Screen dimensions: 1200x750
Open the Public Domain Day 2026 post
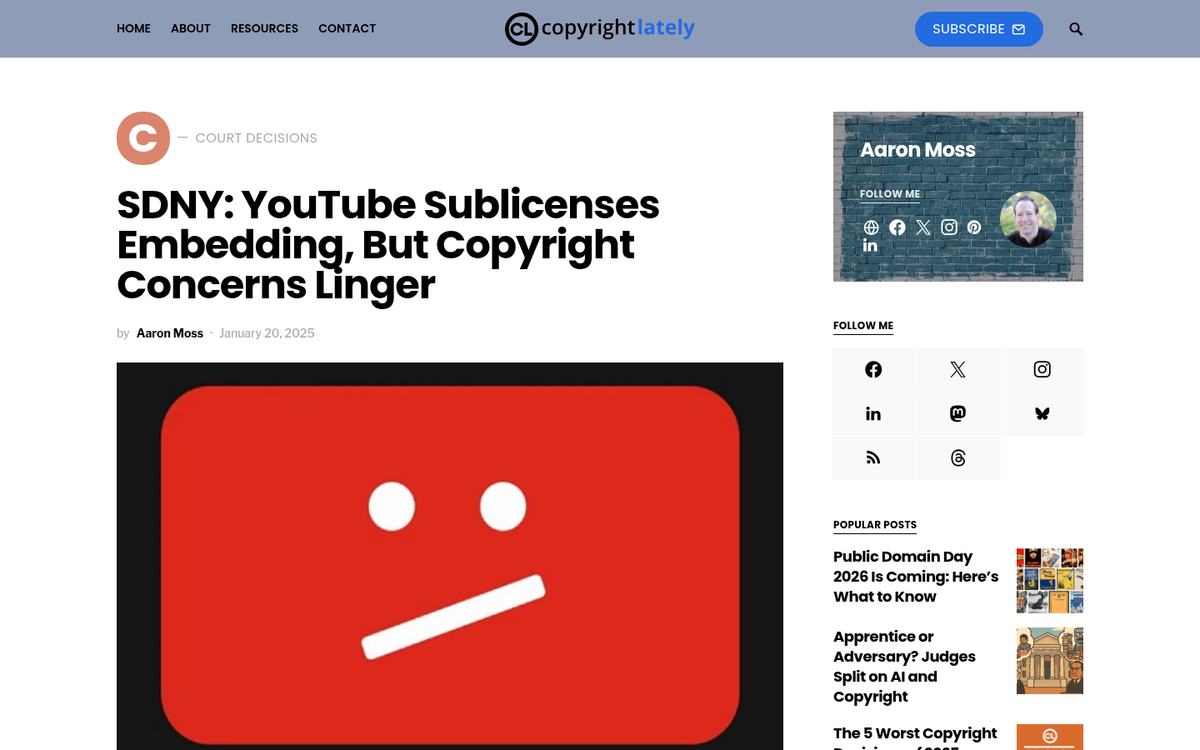[x=915, y=576]
